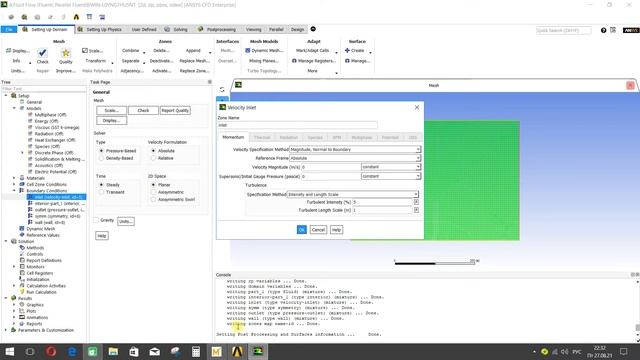640x360 pixels.
Task: Collapse the Models tree node
Action: click(x=14, y=108)
